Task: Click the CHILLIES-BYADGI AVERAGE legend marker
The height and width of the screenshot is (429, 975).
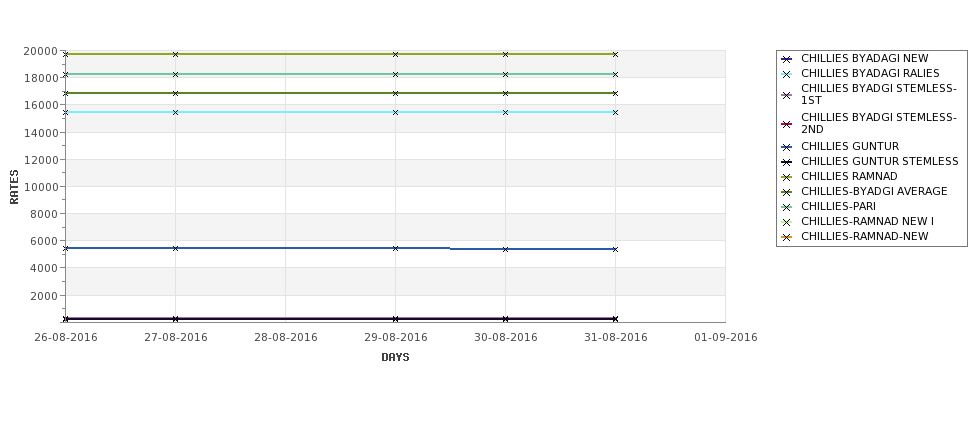Action: click(x=787, y=192)
